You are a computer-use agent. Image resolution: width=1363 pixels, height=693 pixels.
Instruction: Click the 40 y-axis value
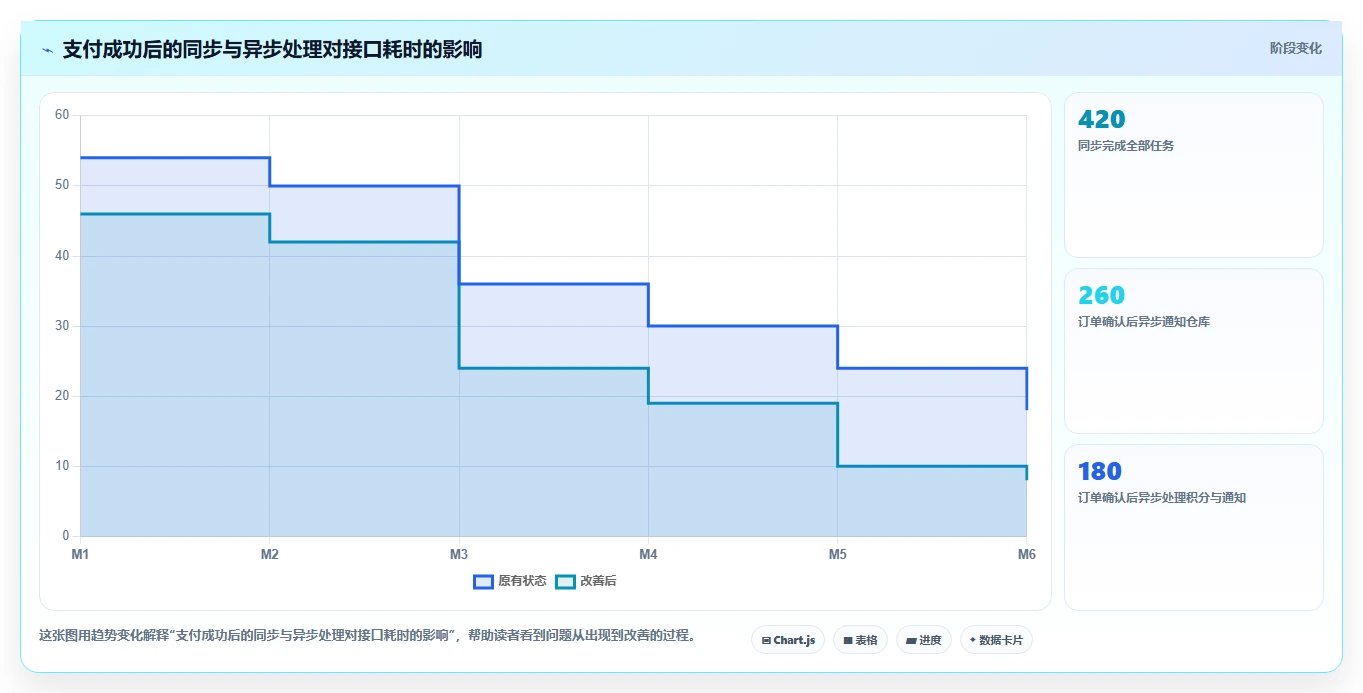pyautogui.click(x=62, y=256)
